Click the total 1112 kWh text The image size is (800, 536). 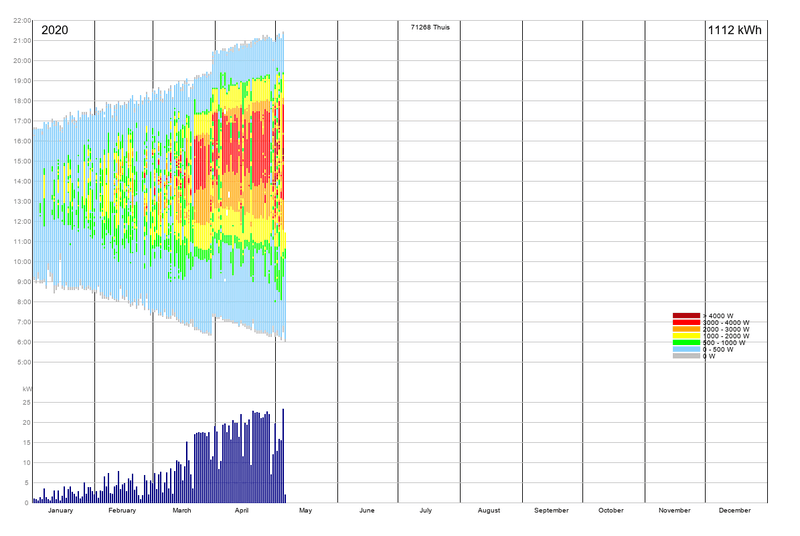[735, 30]
